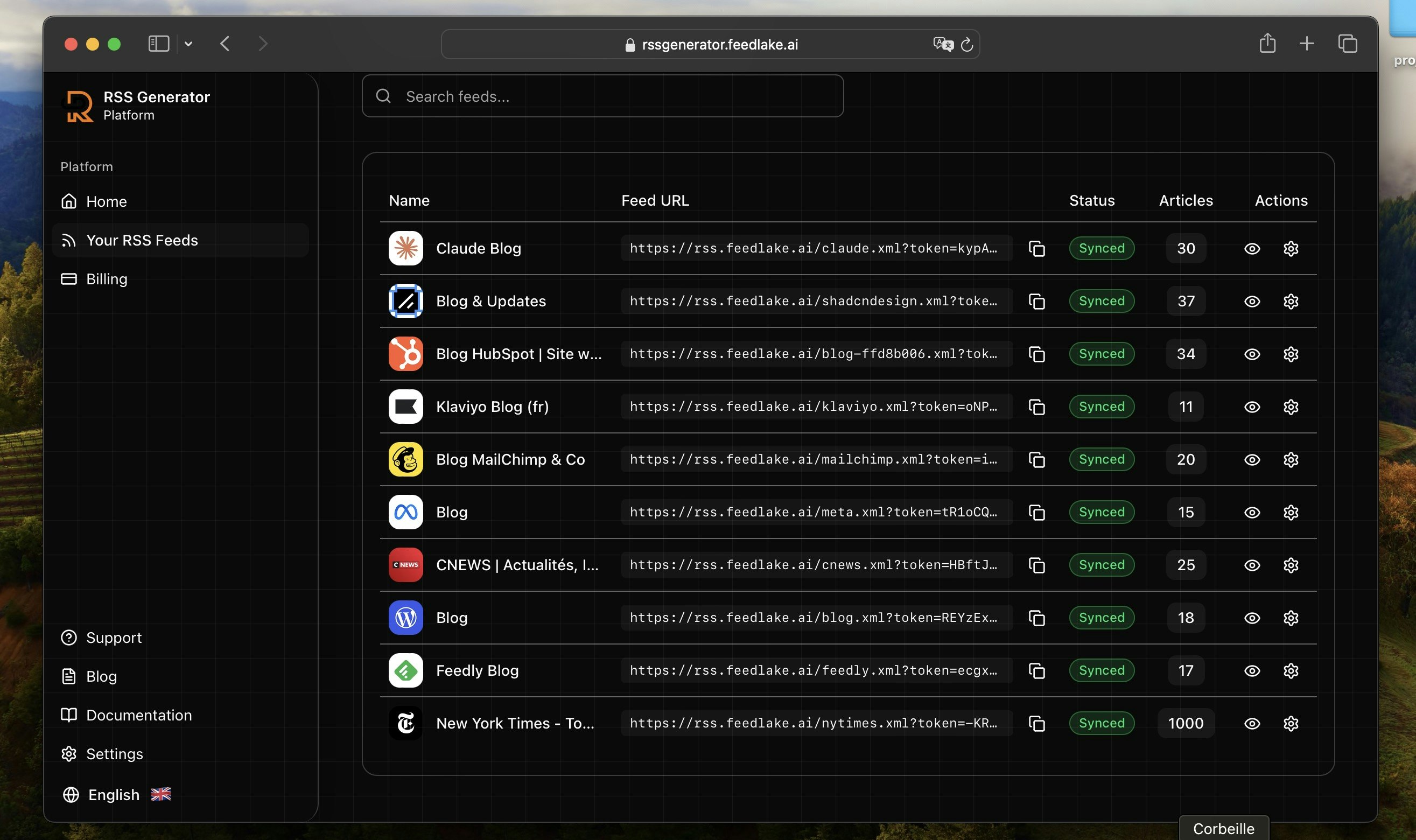The image size is (1416, 840).
Task: Click the Search feeds input field
Action: tap(601, 96)
